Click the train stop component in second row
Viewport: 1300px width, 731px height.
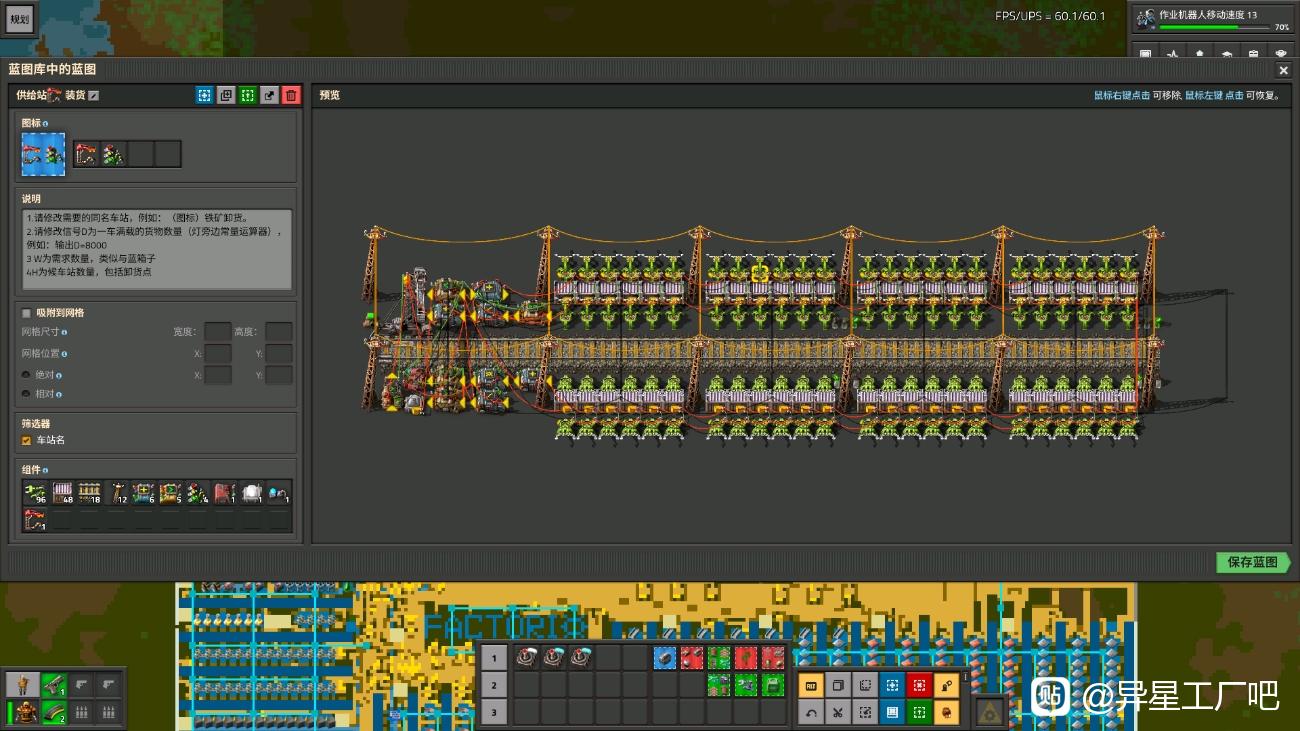pyautogui.click(x=36, y=520)
